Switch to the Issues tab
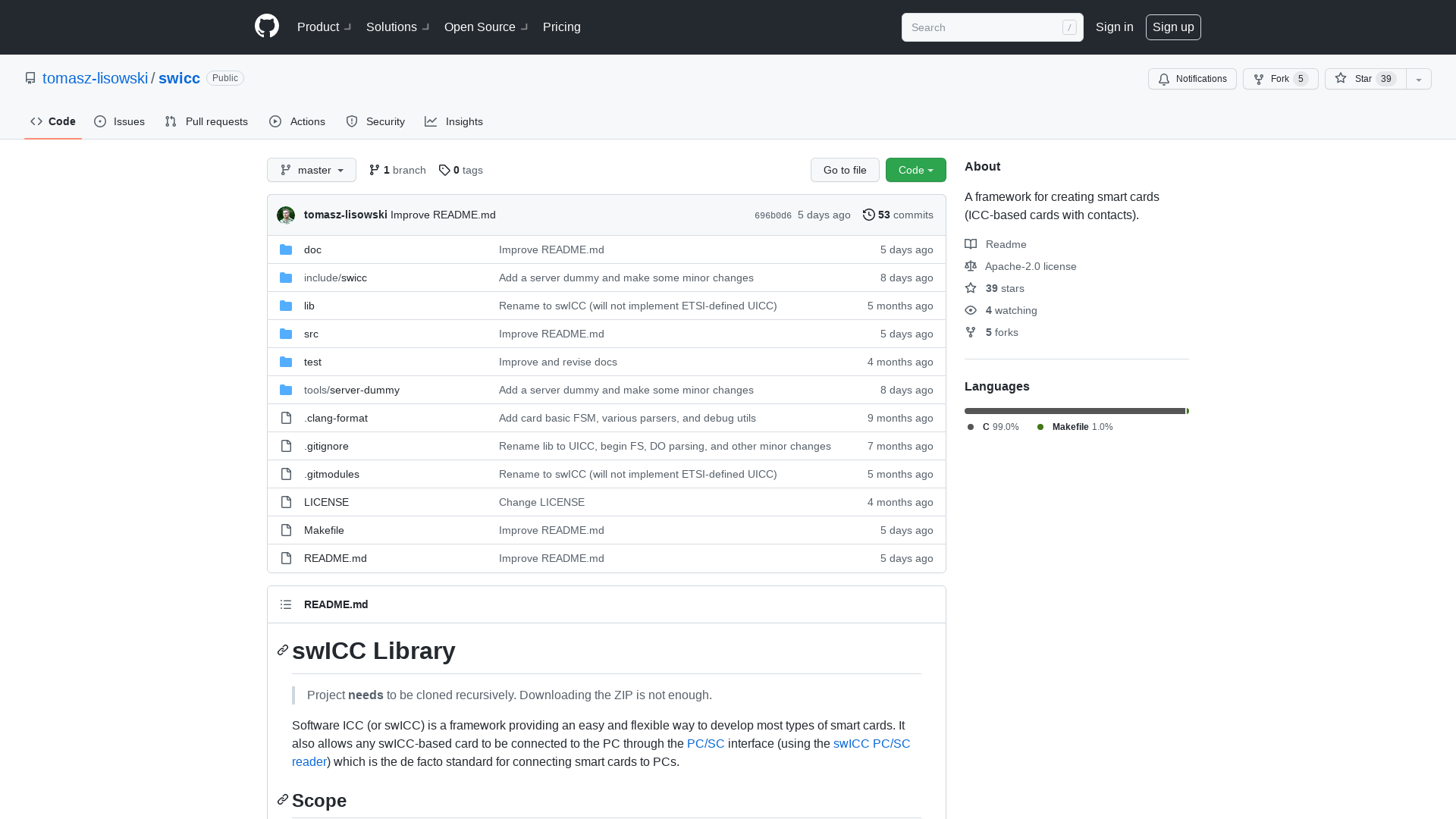The image size is (1456, 819). click(x=119, y=121)
